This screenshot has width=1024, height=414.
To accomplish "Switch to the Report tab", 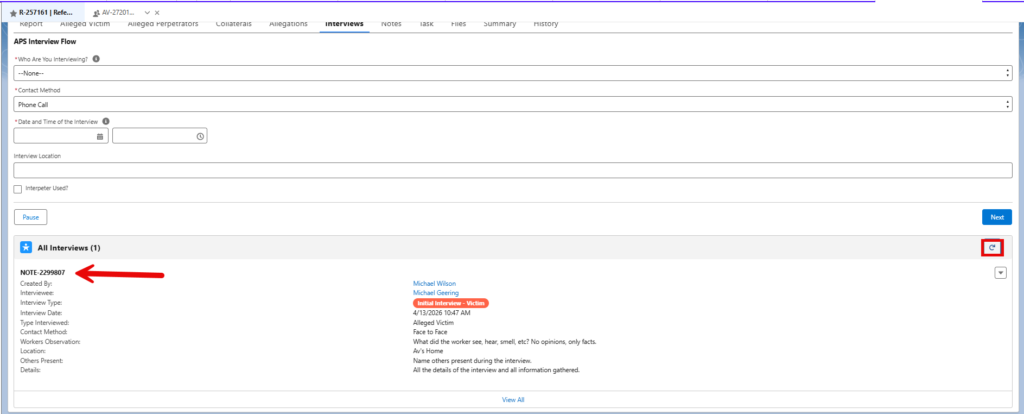I will click(31, 24).
